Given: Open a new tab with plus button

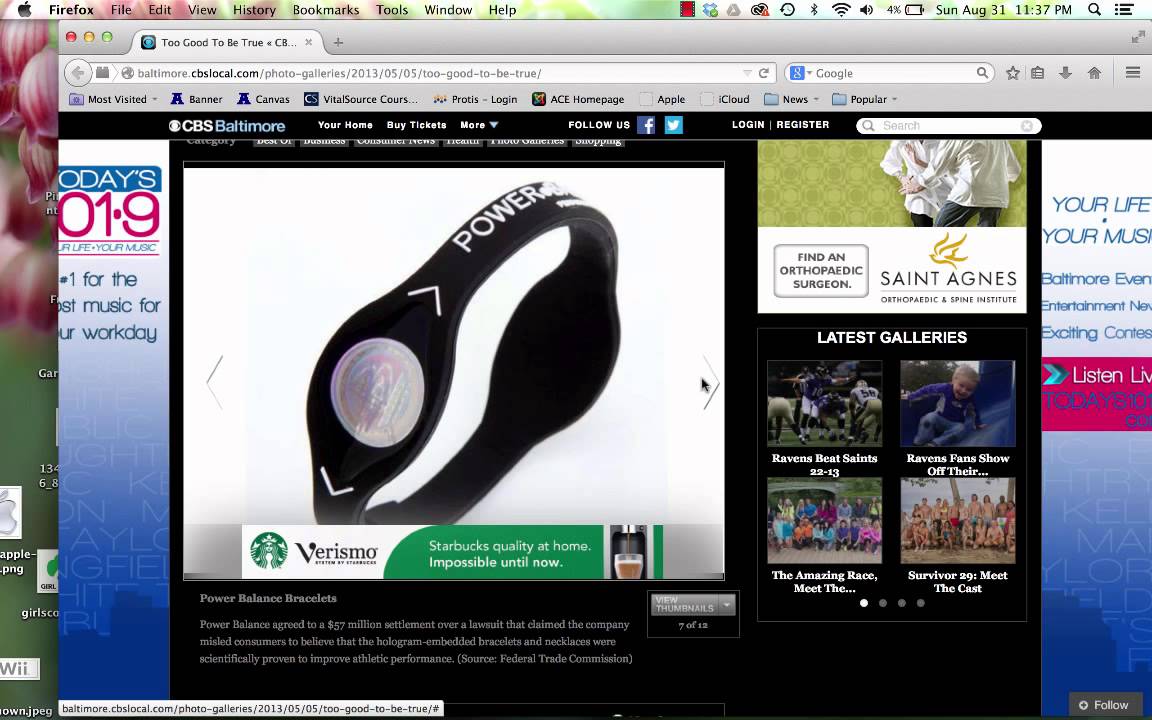Looking at the screenshot, I should (x=338, y=43).
